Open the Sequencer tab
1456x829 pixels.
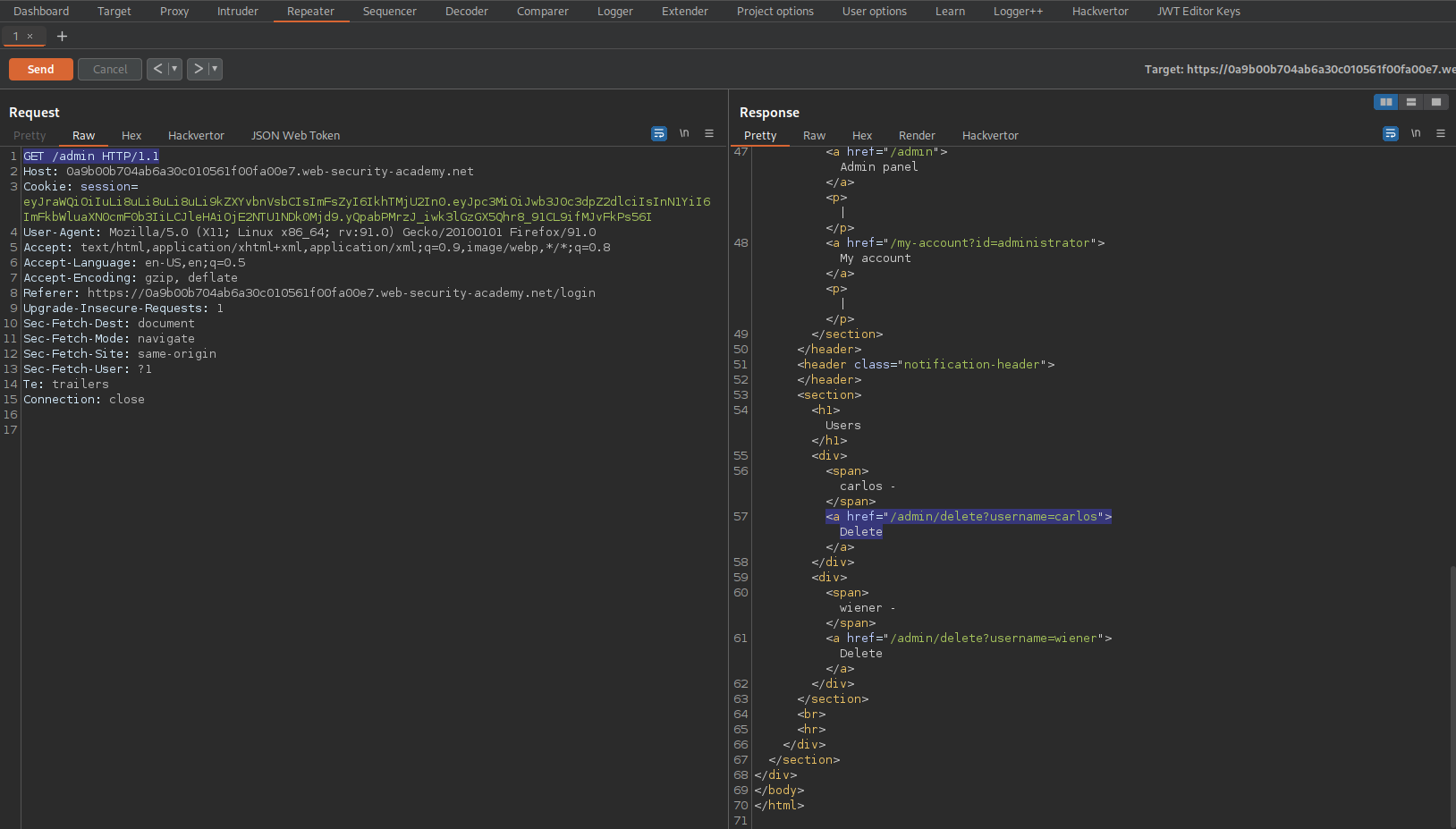pos(390,12)
